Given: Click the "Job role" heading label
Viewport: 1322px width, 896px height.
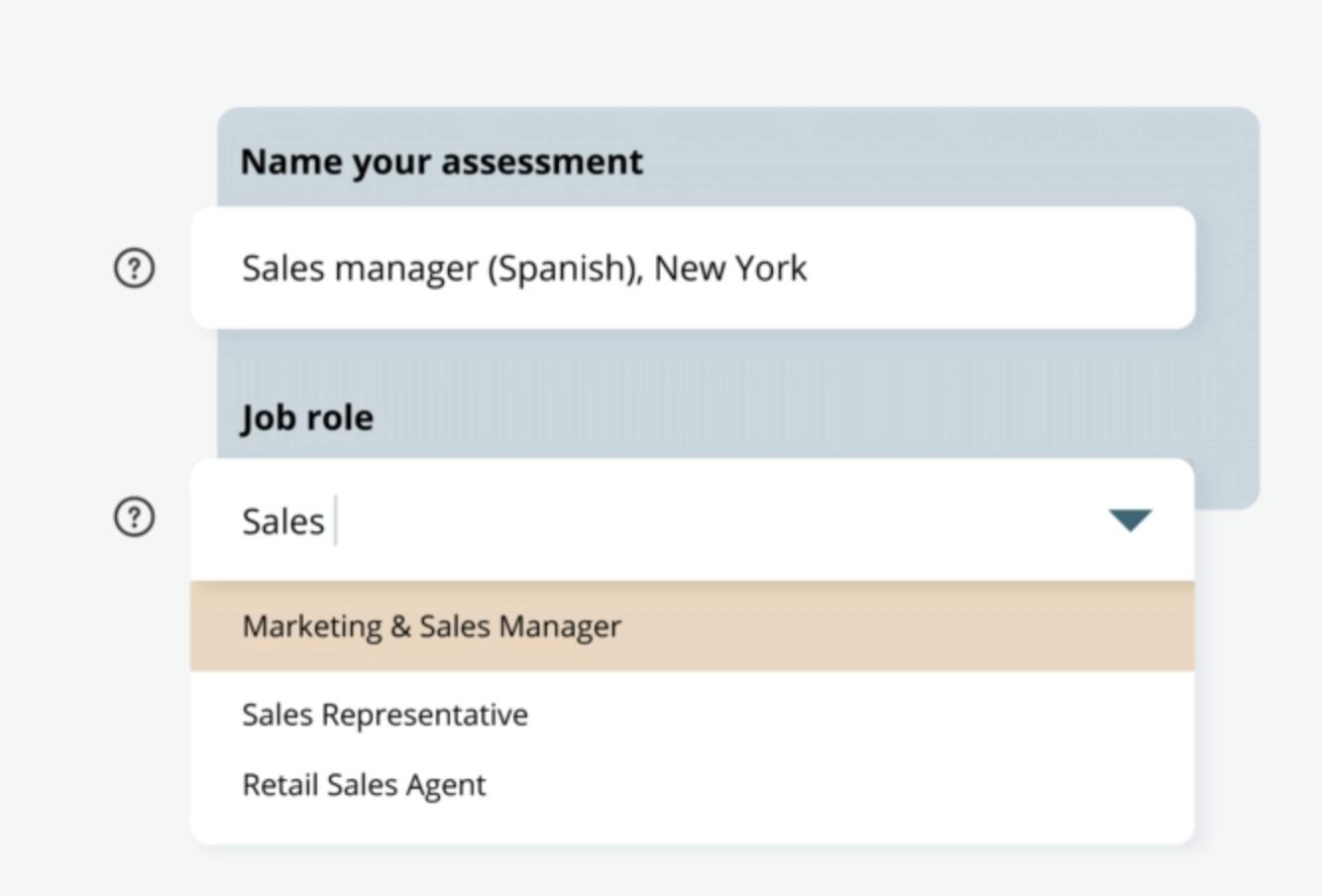Looking at the screenshot, I should pyautogui.click(x=307, y=417).
